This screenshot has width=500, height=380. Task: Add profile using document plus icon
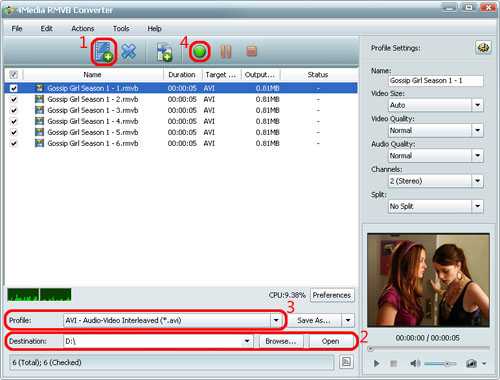pyautogui.click(x=164, y=52)
